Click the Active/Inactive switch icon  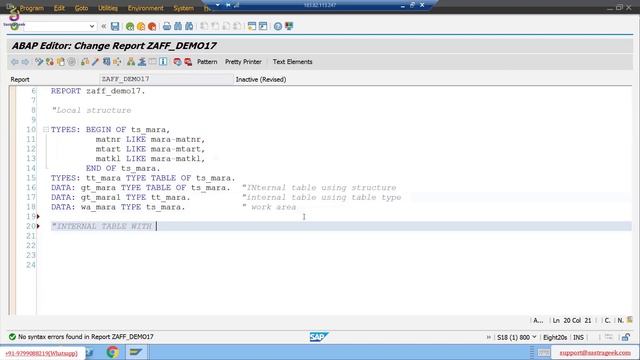[x=50, y=62]
